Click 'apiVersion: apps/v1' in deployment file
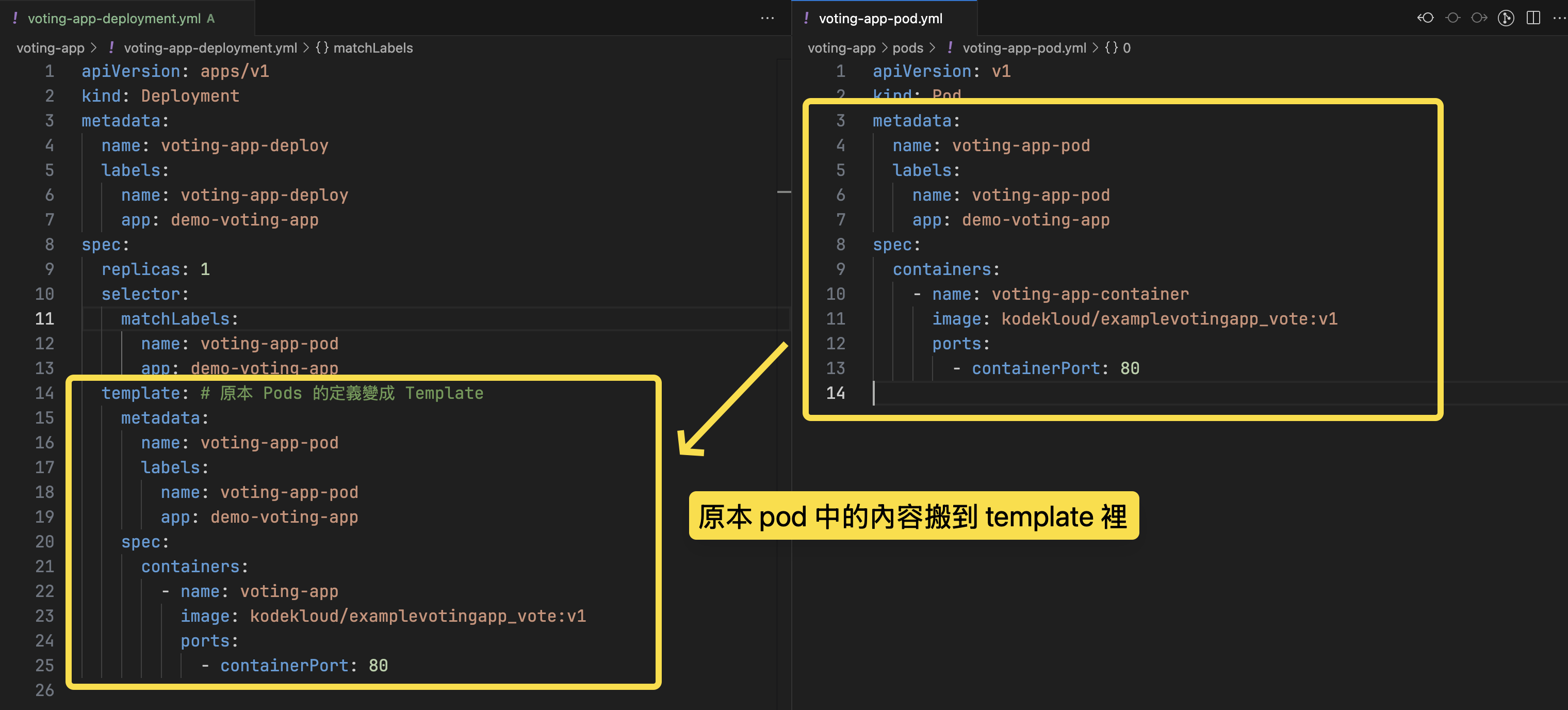The height and width of the screenshot is (710, 1568). (x=175, y=71)
